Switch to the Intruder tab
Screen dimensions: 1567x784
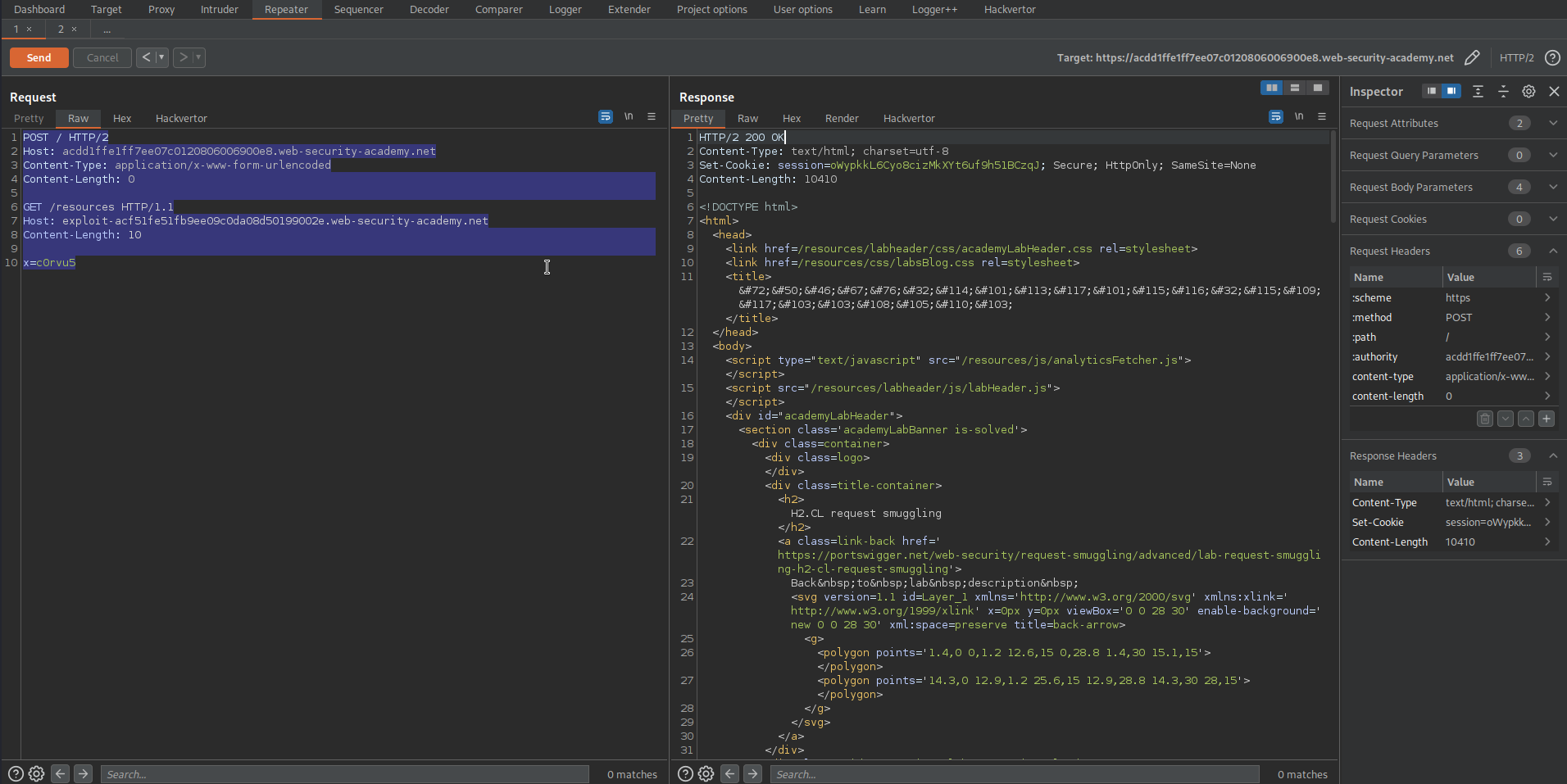tap(220, 9)
